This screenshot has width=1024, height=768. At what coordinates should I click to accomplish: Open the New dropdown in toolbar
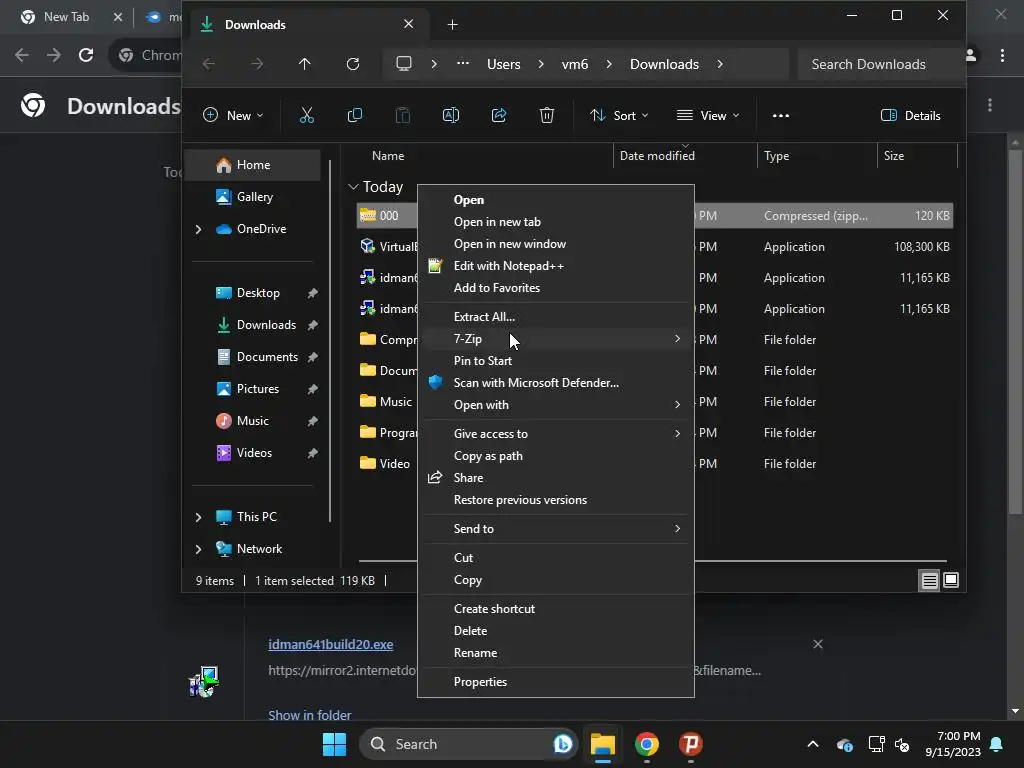[232, 116]
